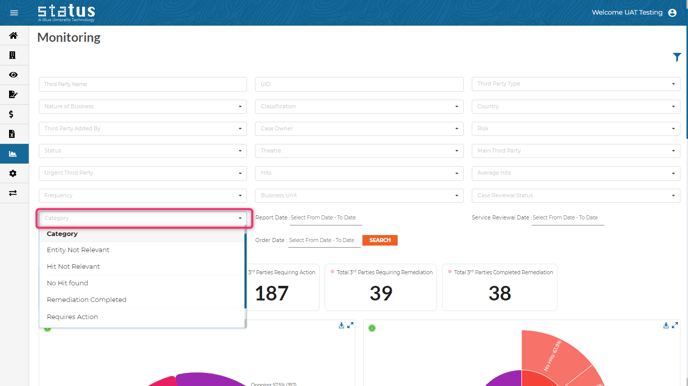Click the Status logo

[x=66, y=13]
